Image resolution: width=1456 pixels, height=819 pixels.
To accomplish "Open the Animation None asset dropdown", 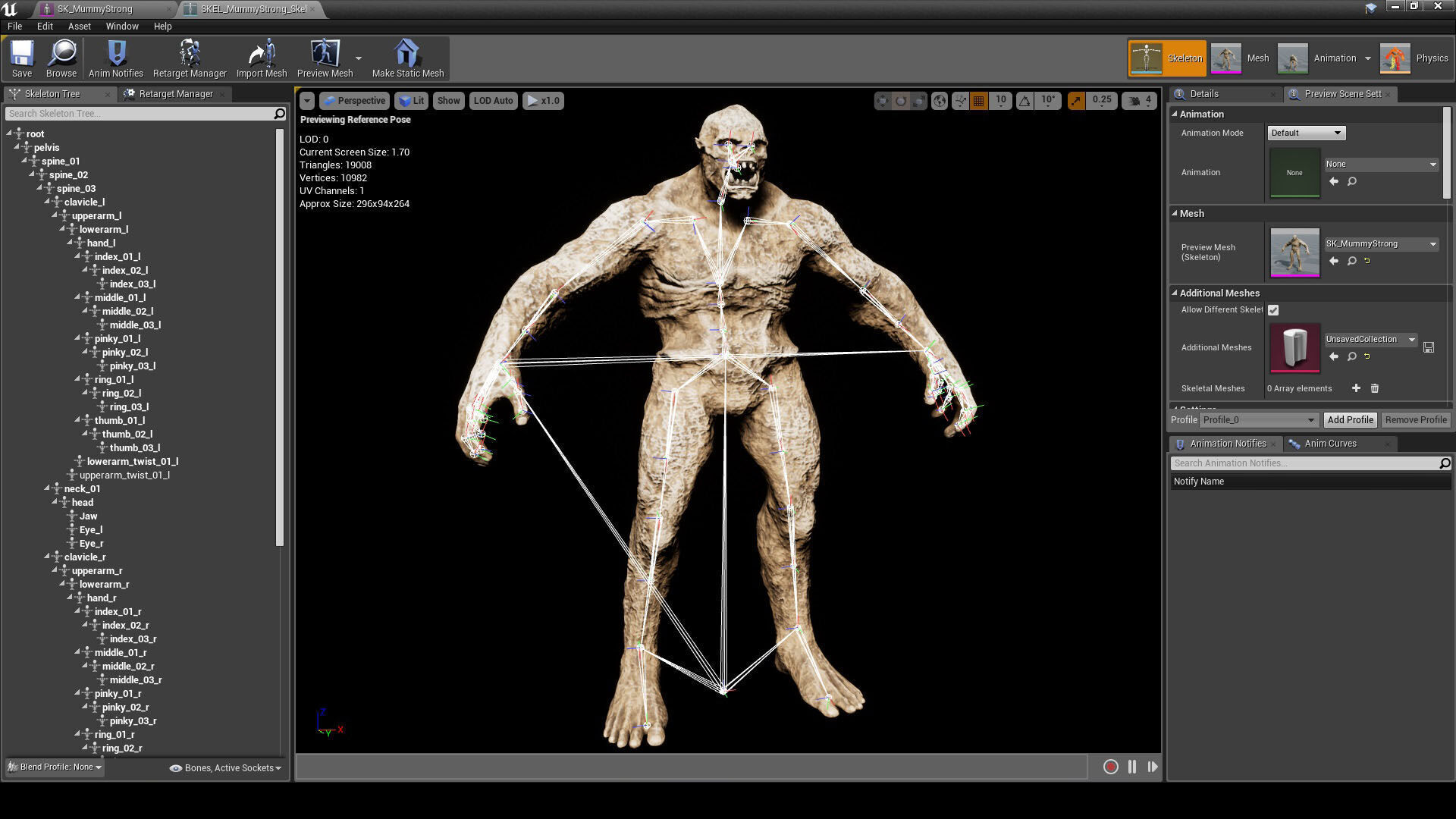I will 1381,165.
